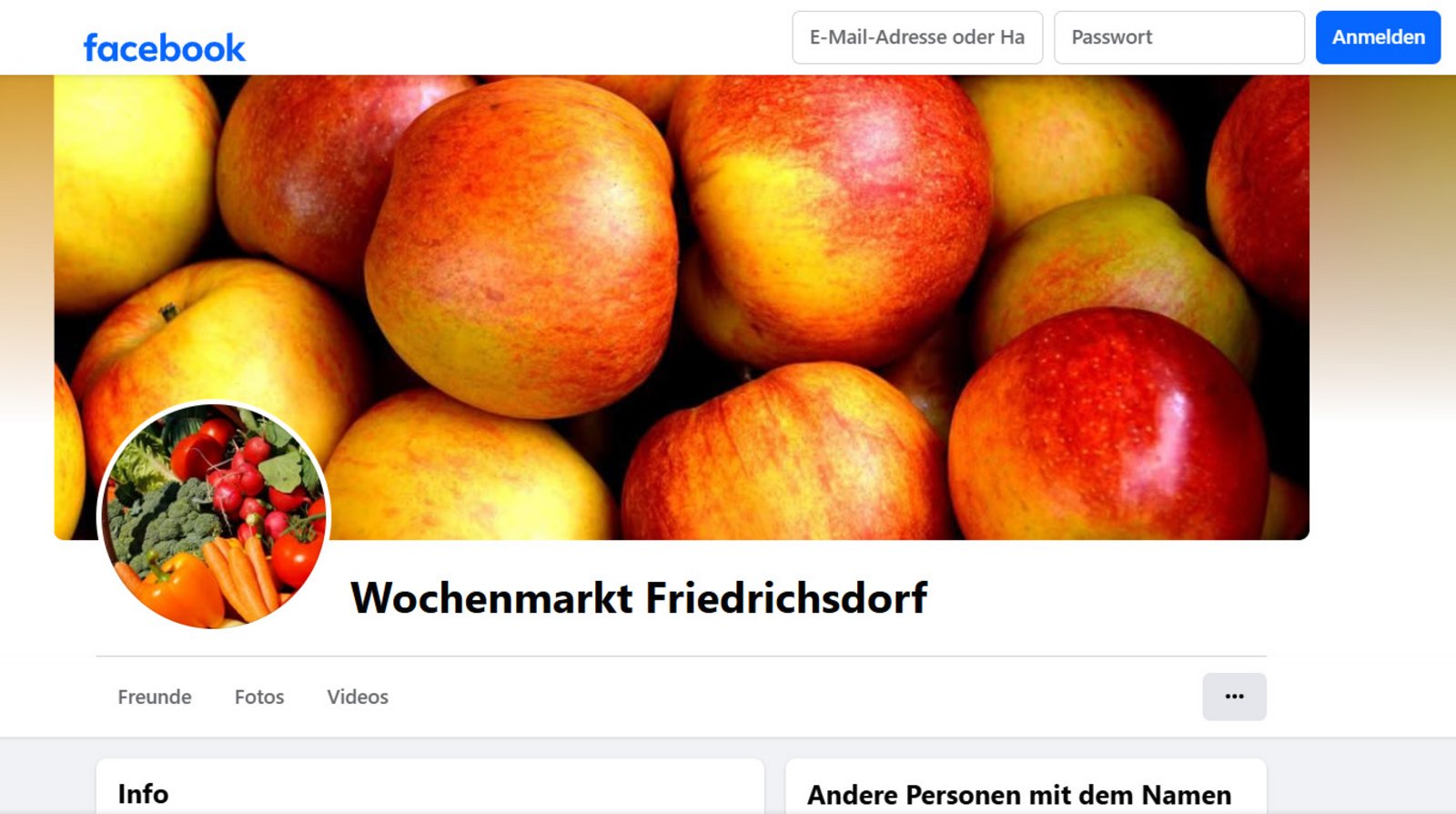Focus the Passwort input field

[1179, 37]
